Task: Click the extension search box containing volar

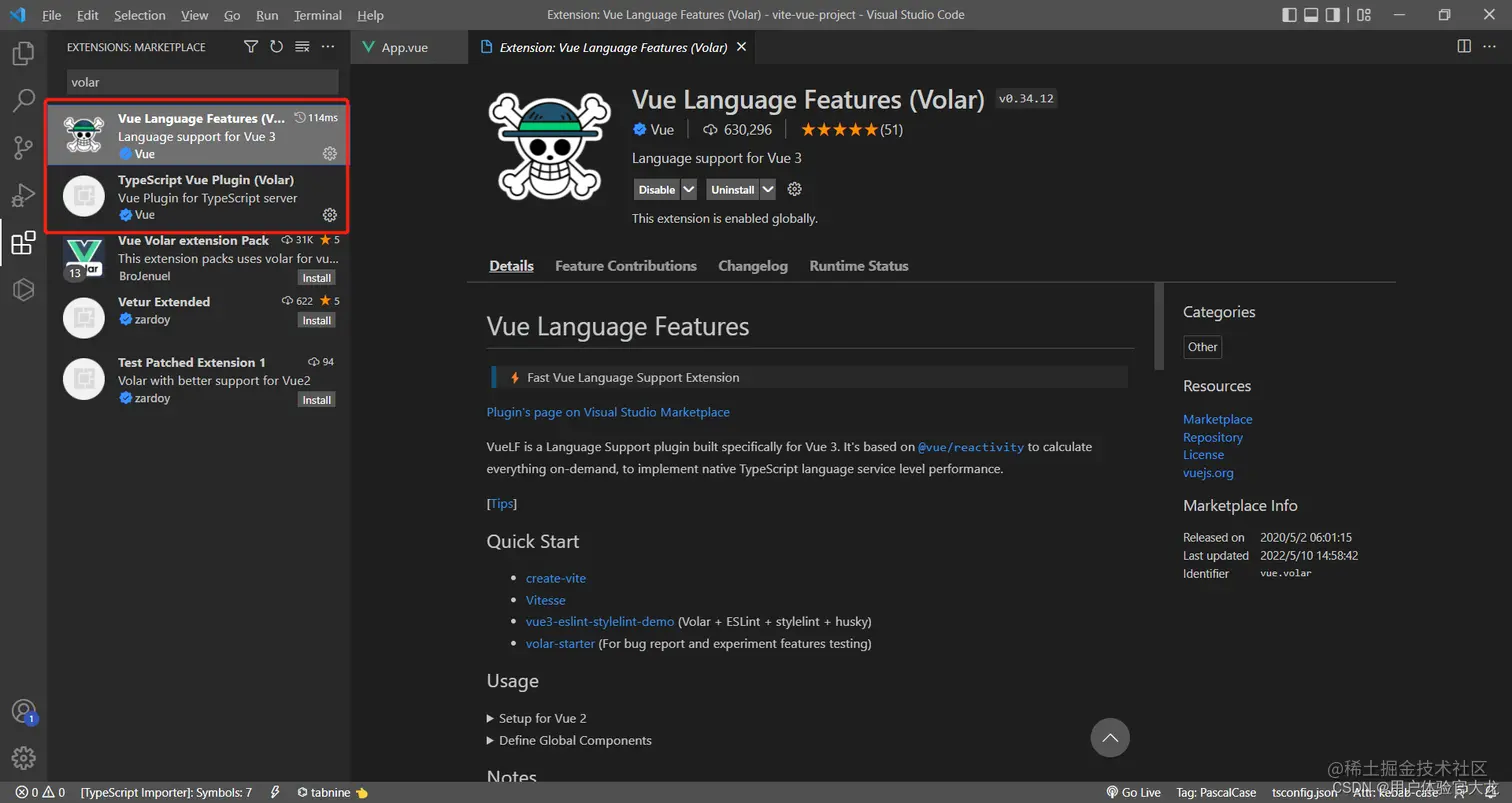Action: (202, 82)
